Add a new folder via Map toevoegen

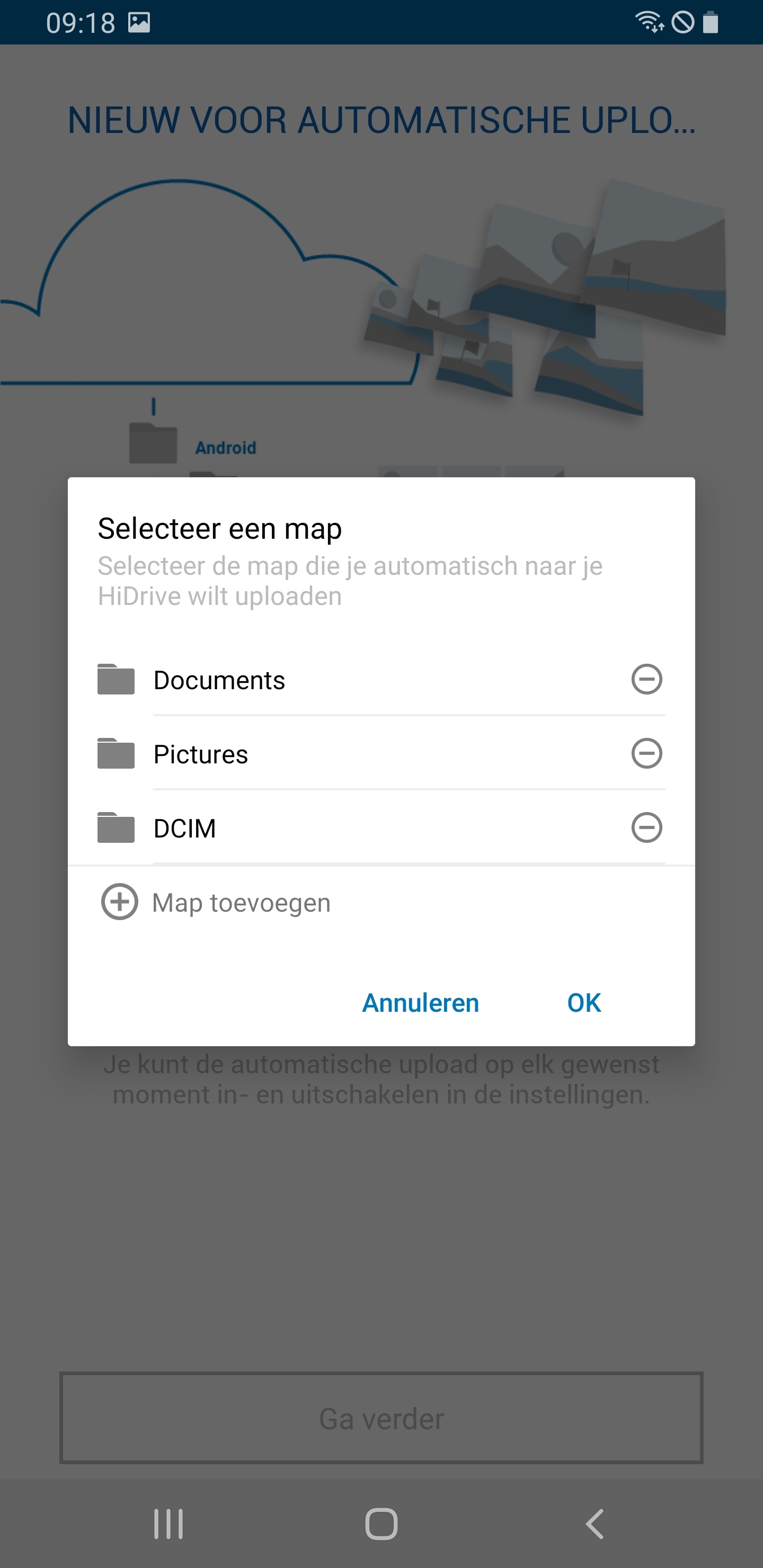pos(241,902)
